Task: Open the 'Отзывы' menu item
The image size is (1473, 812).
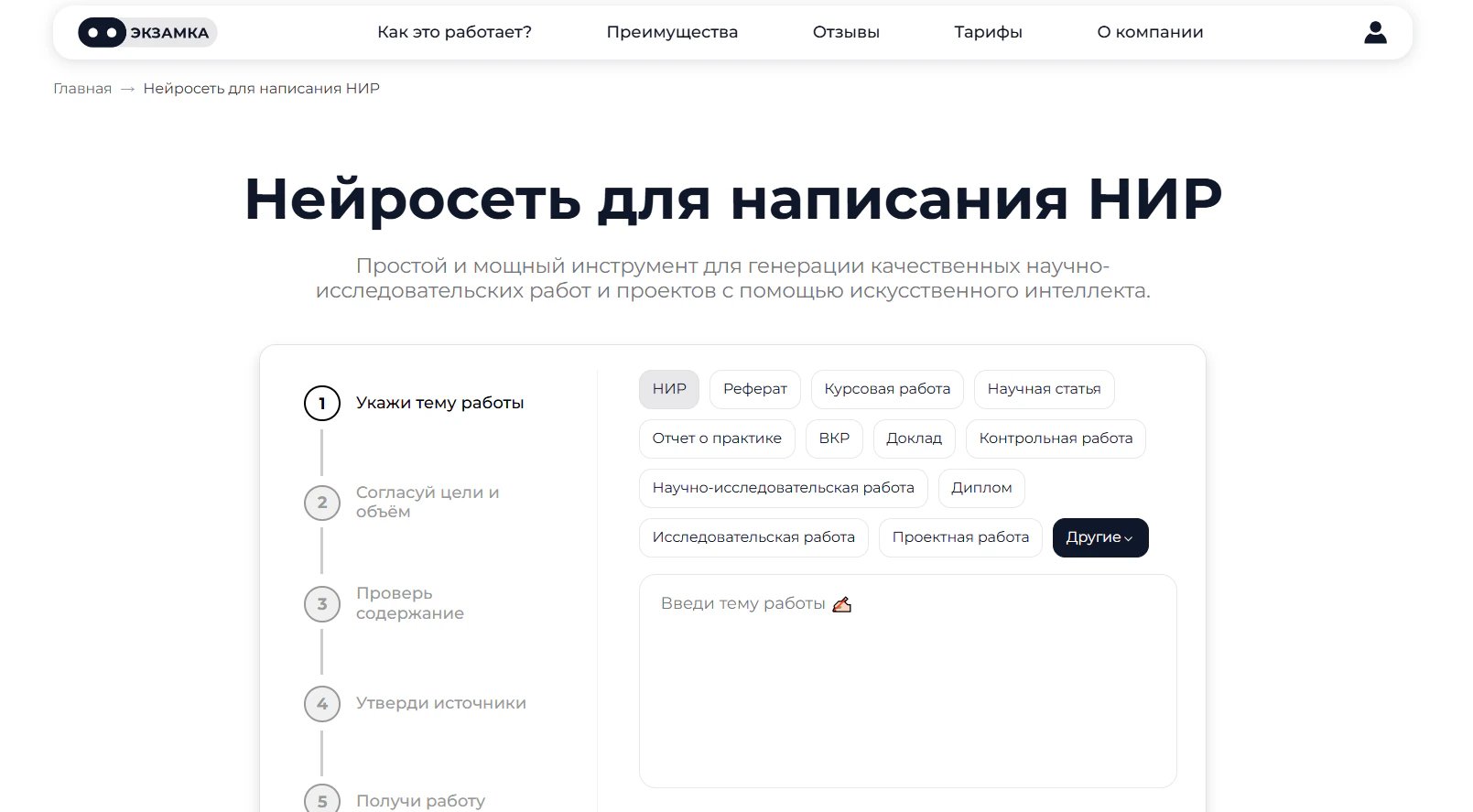Action: [x=846, y=32]
